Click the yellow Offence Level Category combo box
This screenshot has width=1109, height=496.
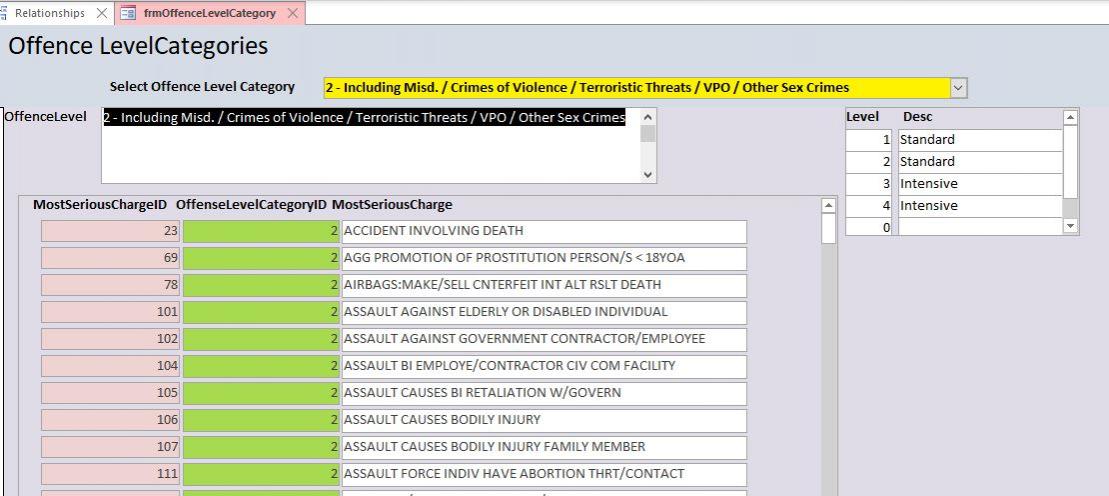pos(637,88)
